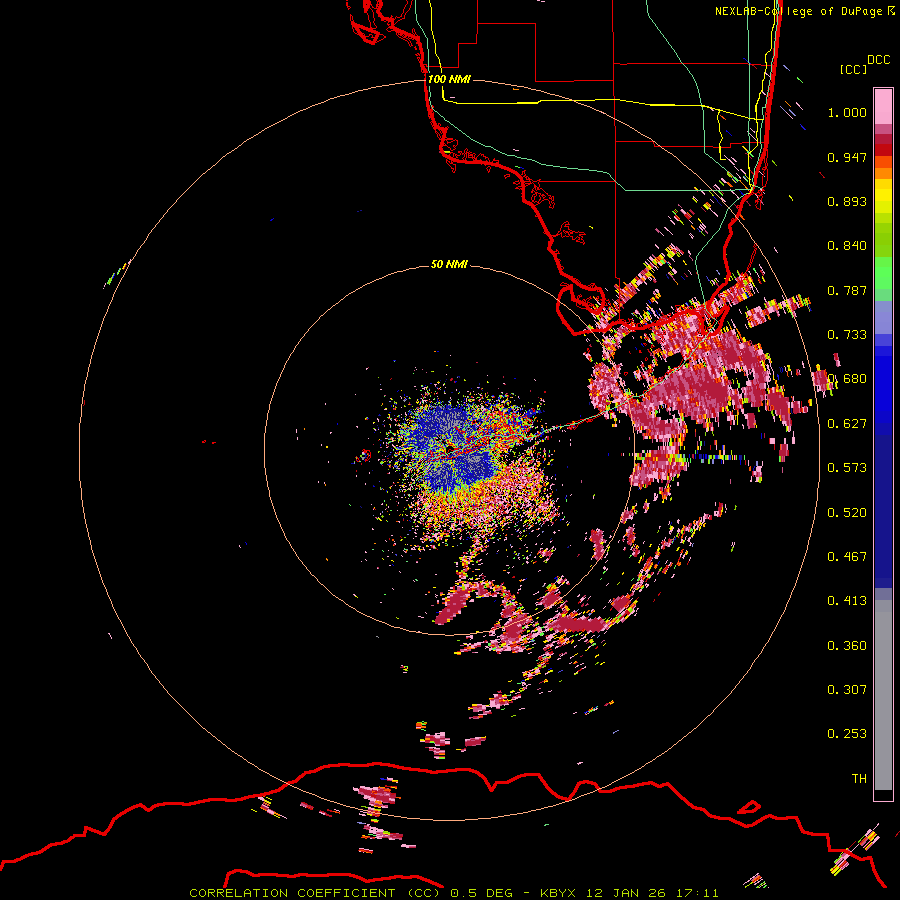Select the 0.413 scale value
The image size is (900, 900).
coord(847,601)
